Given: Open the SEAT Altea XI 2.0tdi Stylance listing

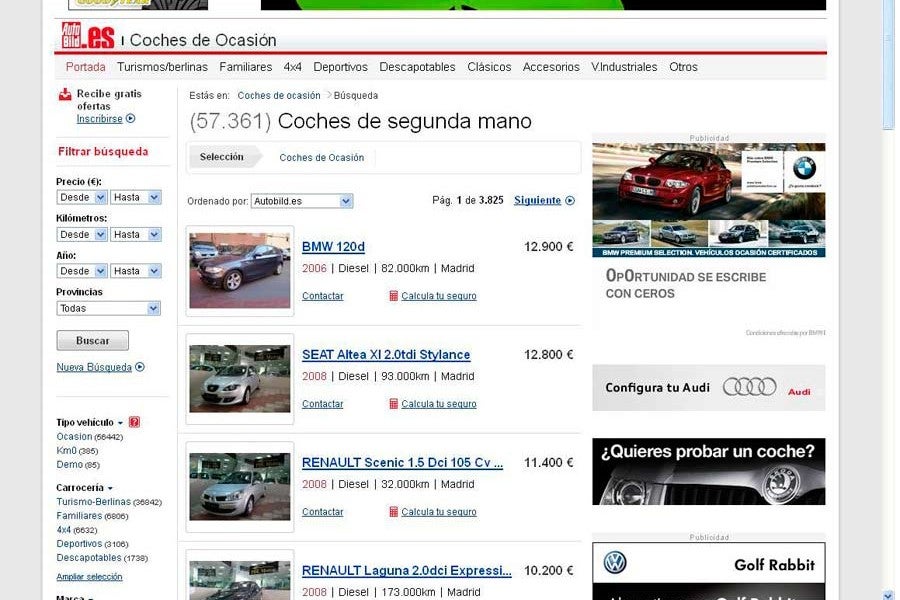Looking at the screenshot, I should tap(386, 354).
